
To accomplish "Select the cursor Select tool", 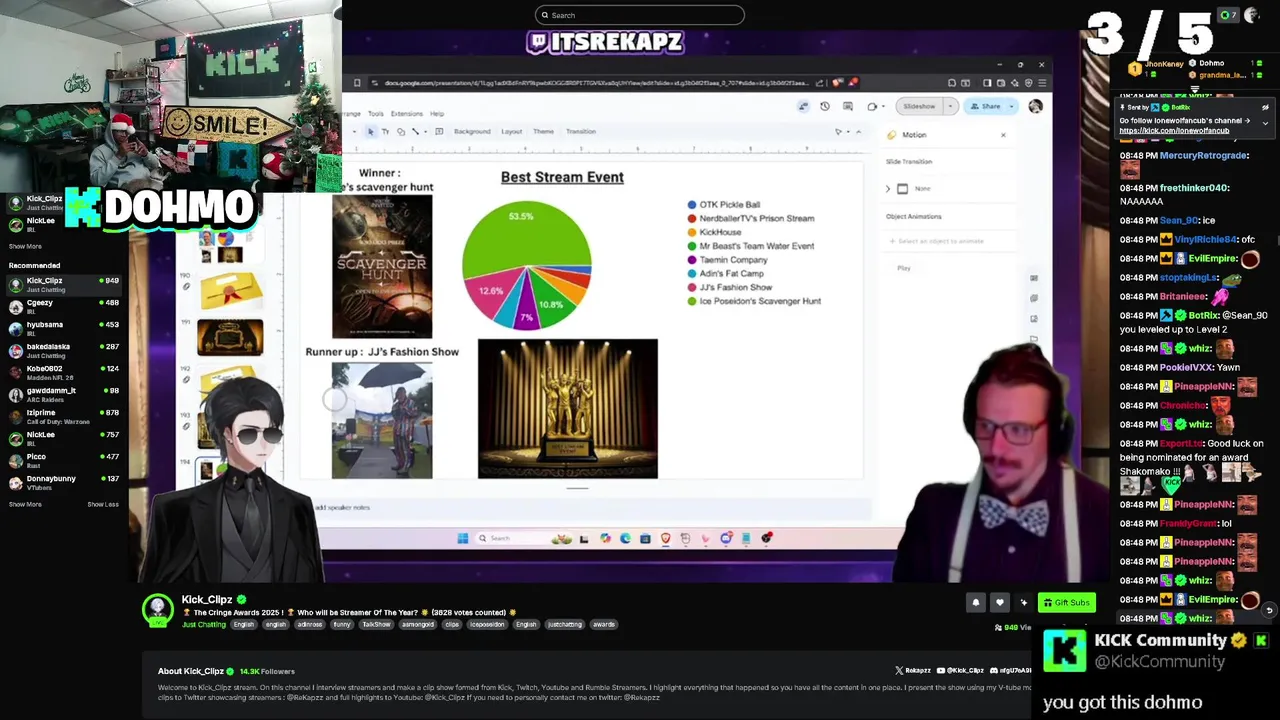I will (370, 132).
